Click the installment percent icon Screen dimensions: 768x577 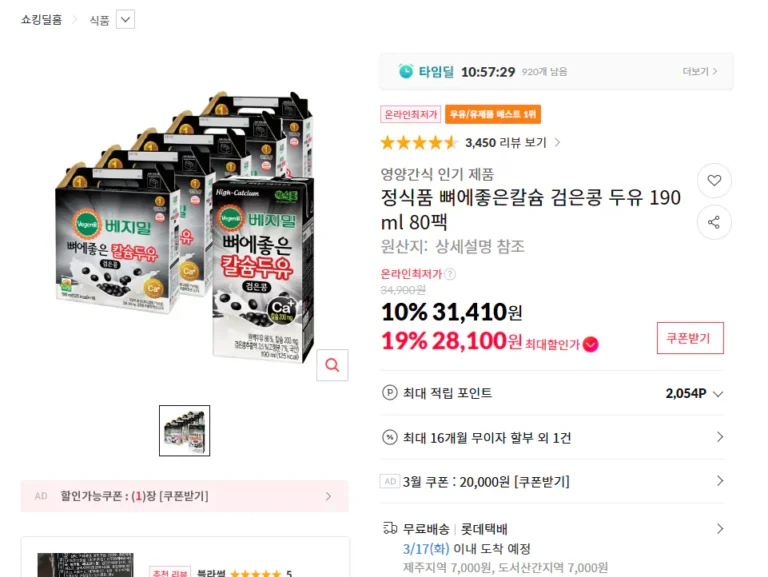[390, 437]
